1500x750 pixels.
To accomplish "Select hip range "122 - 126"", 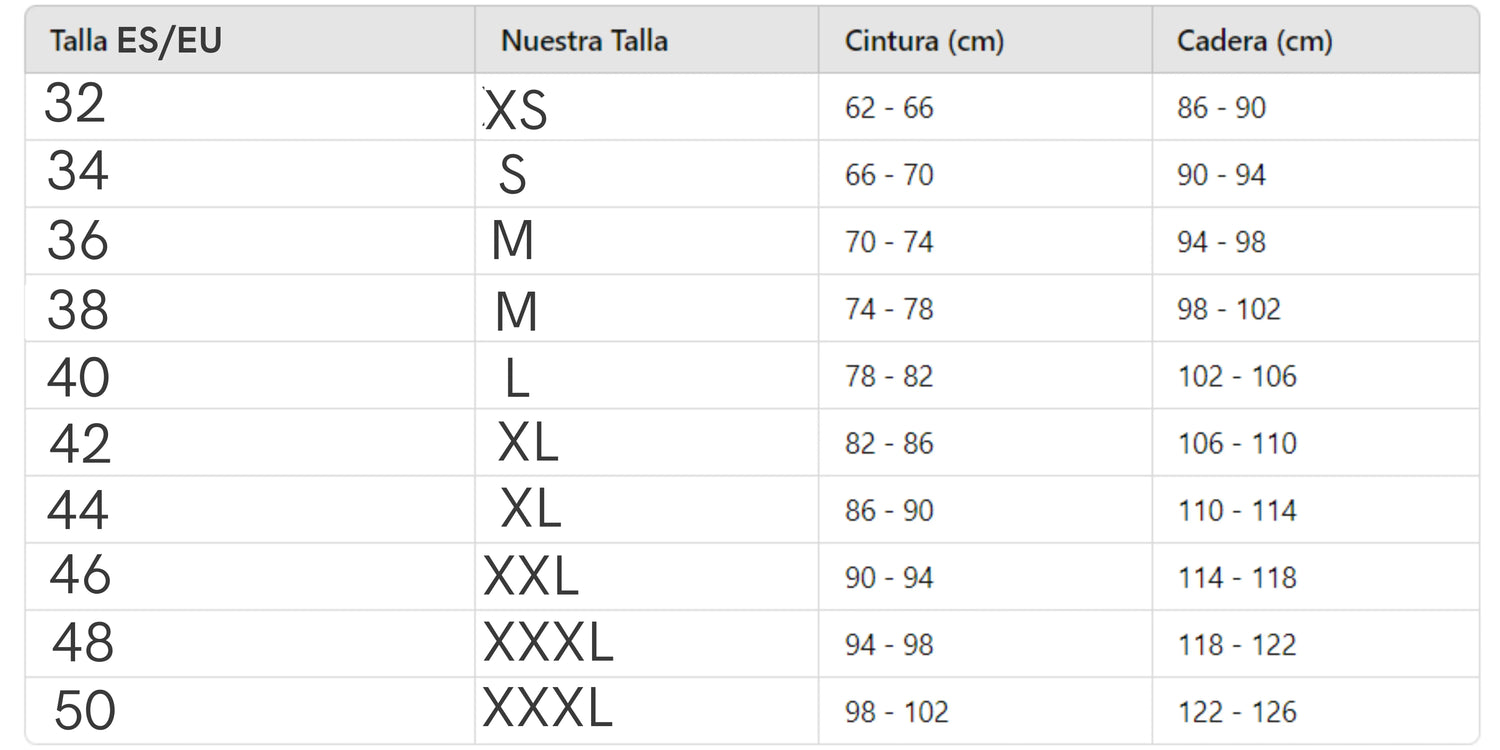I will tap(1236, 712).
